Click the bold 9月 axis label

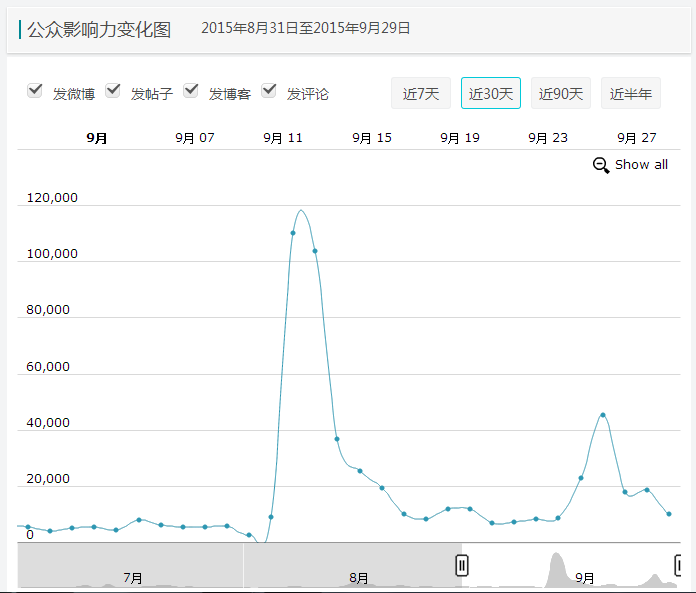pyautogui.click(x=97, y=138)
